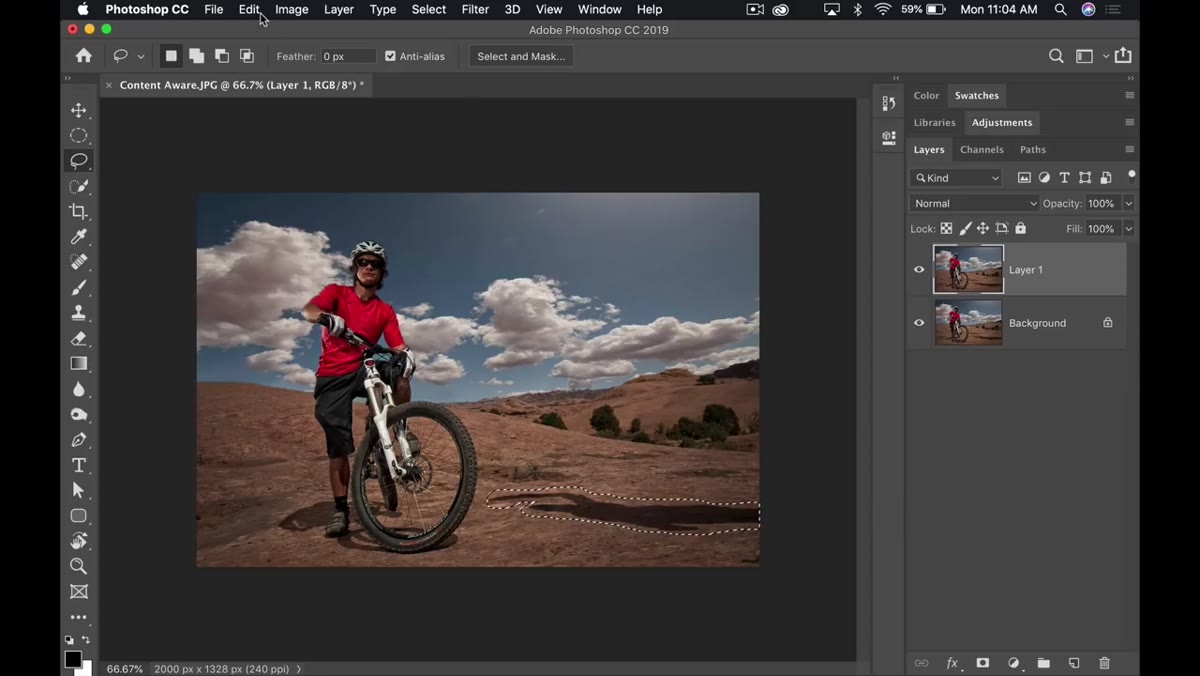Enable the Add to selection mode

196,56
